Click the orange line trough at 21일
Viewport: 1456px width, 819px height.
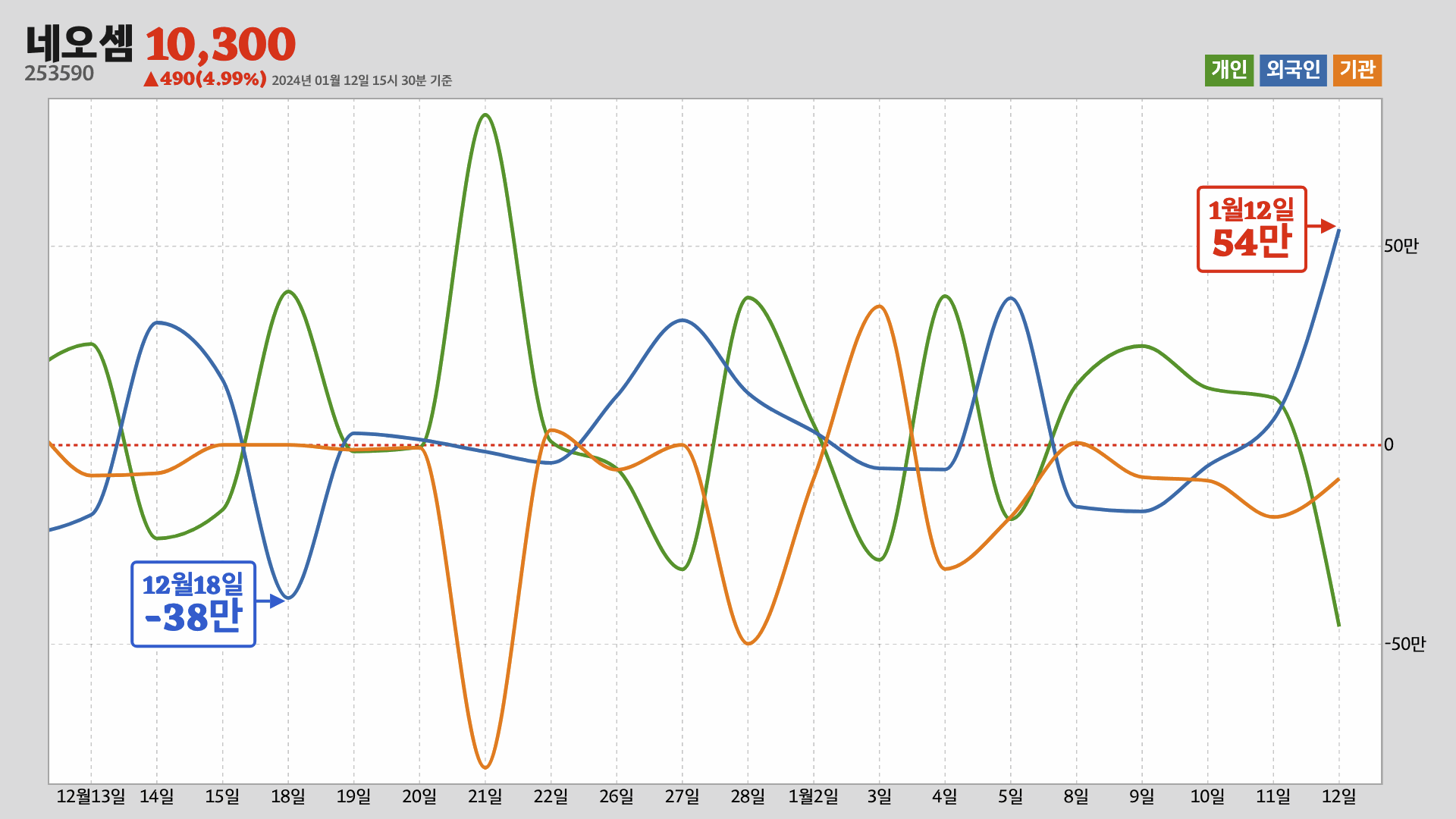coord(485,767)
